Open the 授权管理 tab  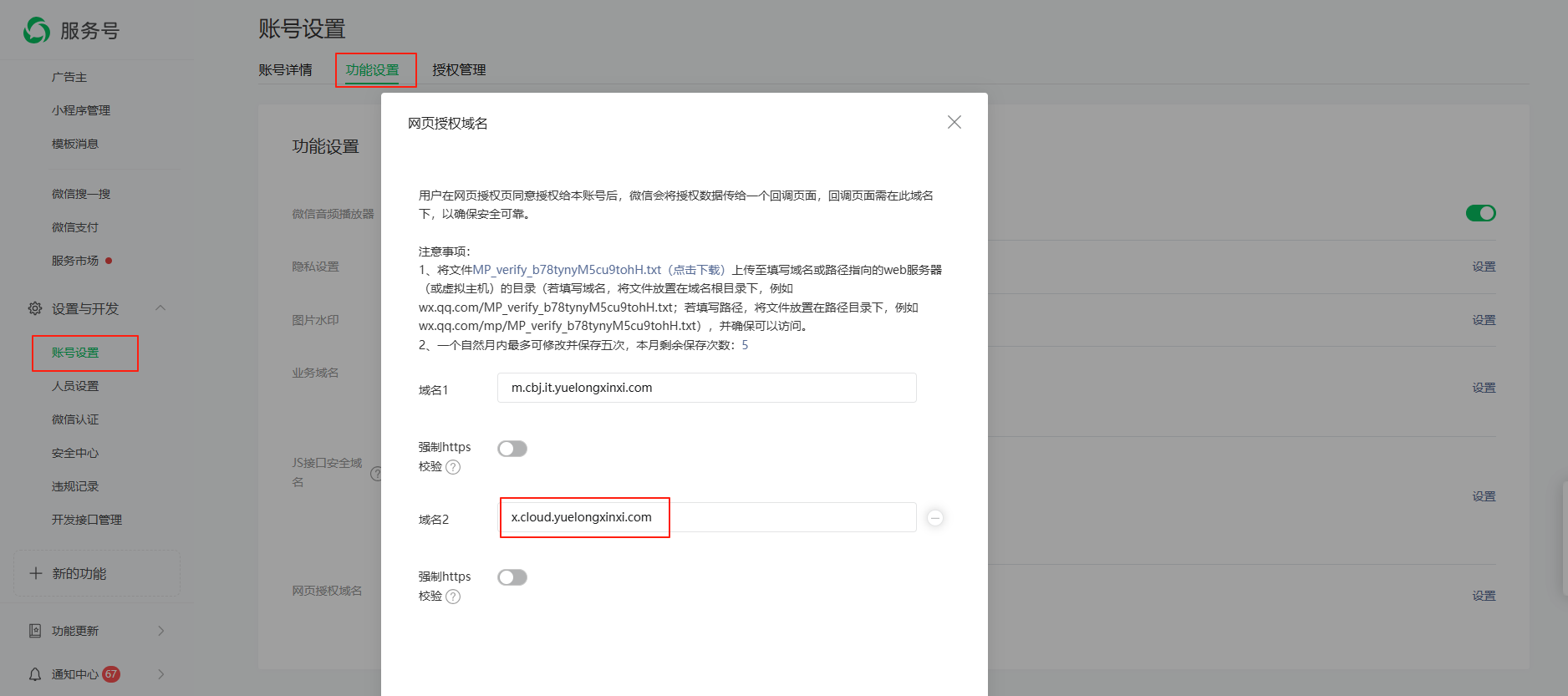(x=459, y=70)
